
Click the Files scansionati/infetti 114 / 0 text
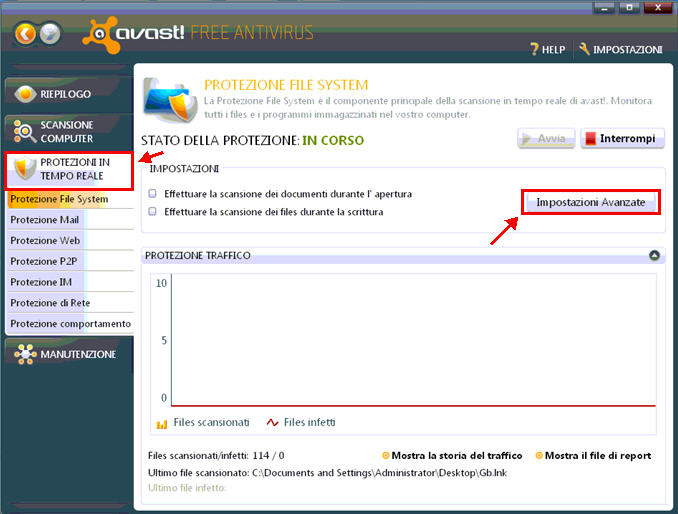[x=216, y=456]
